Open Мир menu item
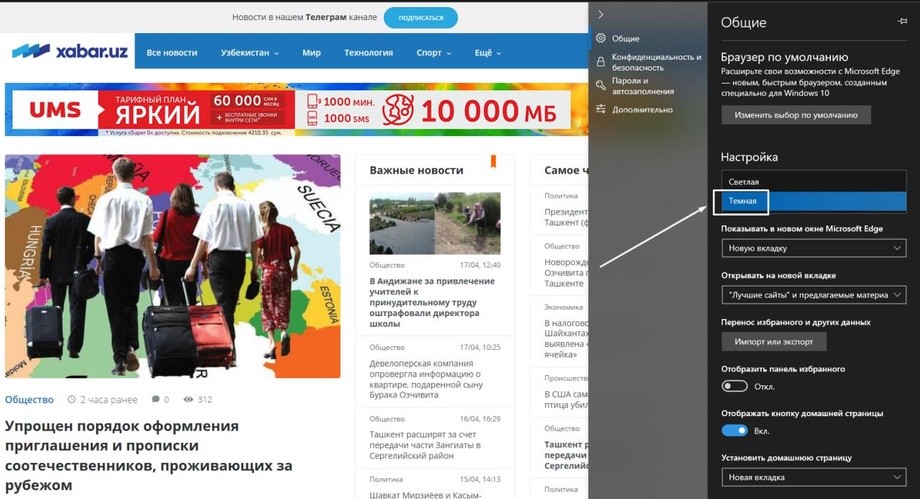The width and height of the screenshot is (920, 499). tap(312, 52)
